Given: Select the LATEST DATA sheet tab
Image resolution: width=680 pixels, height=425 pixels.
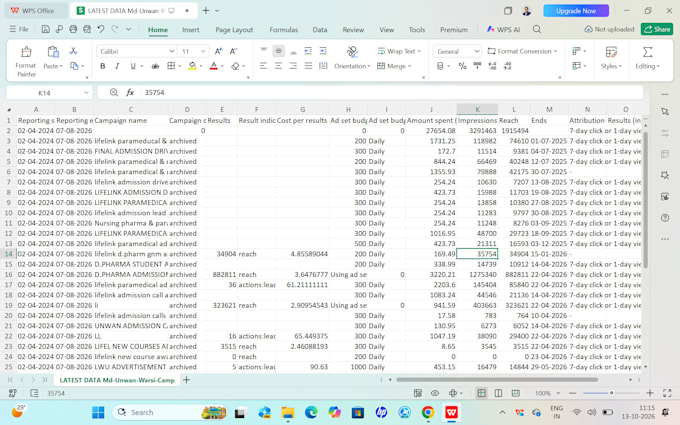Looking at the screenshot, I should [117, 380].
